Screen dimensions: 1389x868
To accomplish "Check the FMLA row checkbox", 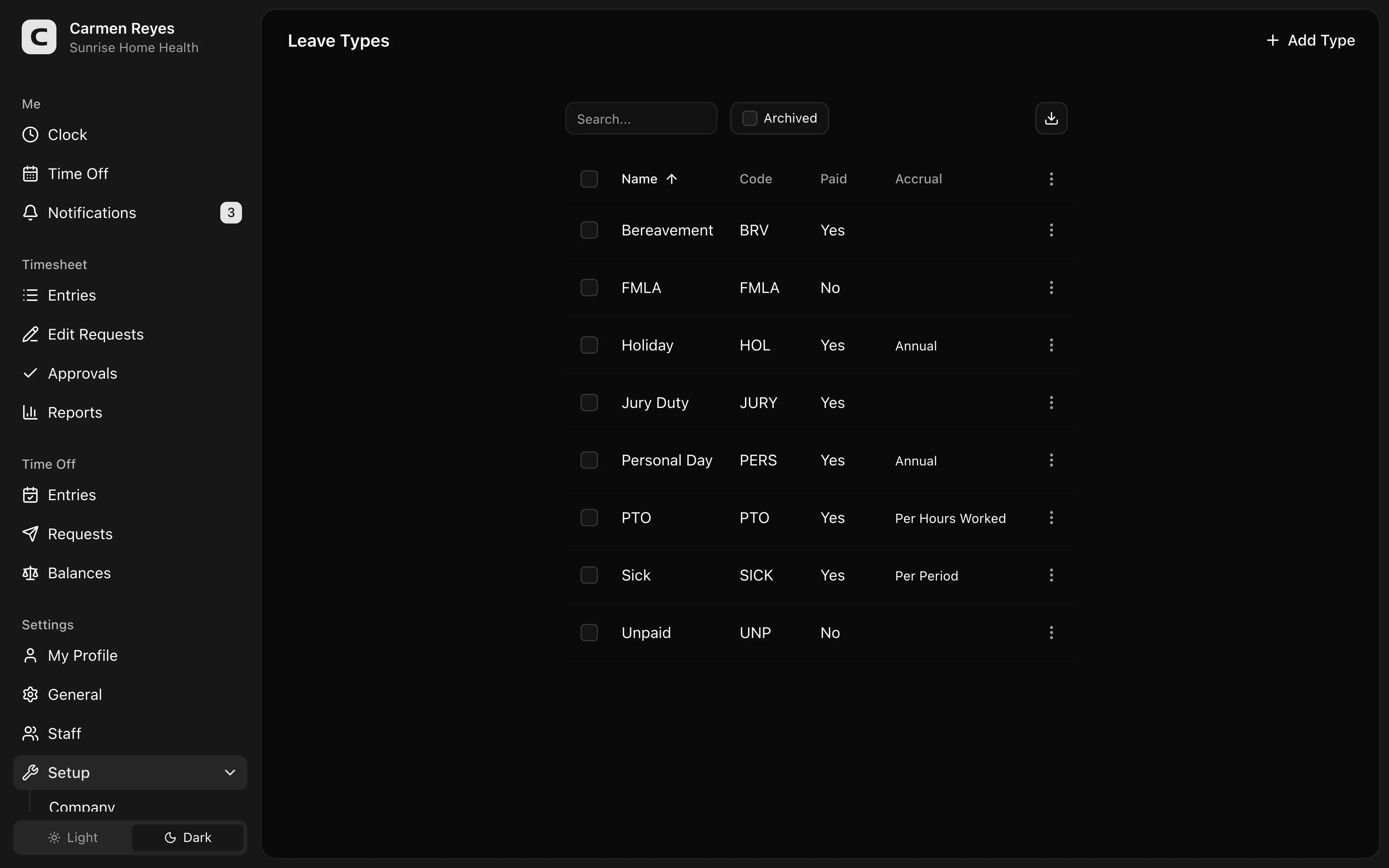I will [x=589, y=288].
